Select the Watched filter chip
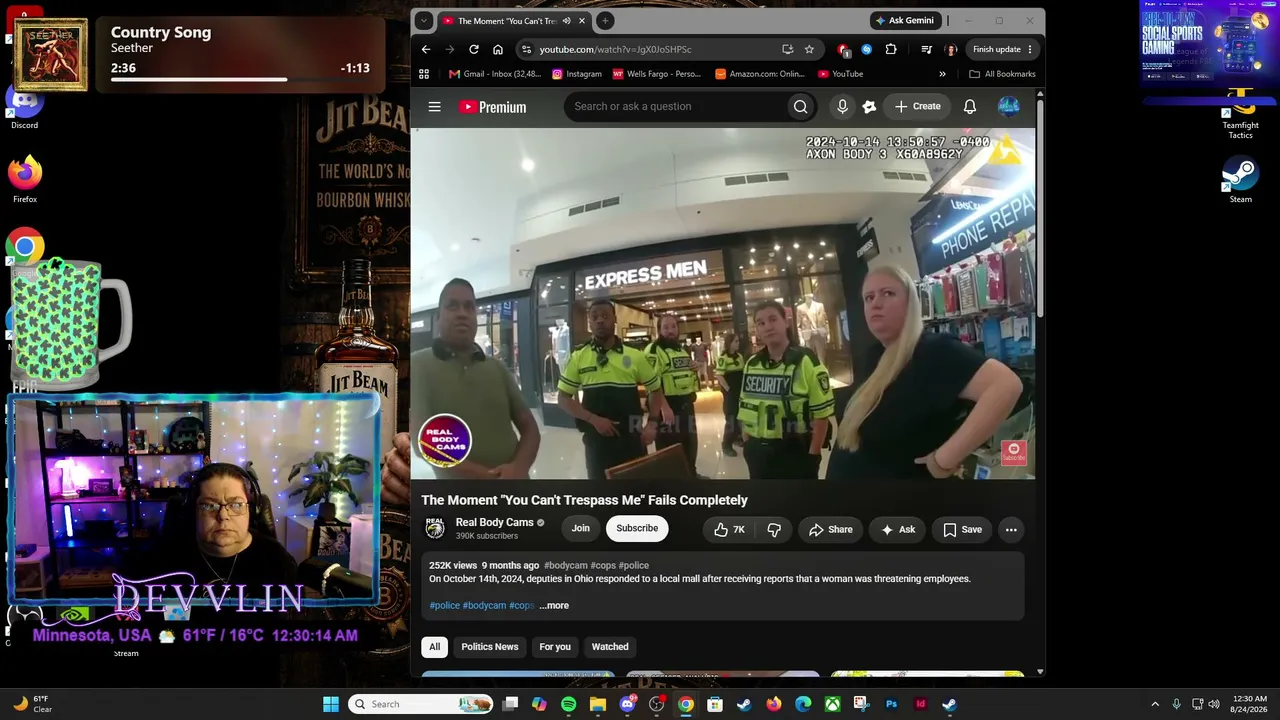The height and width of the screenshot is (720, 1280). tap(610, 647)
